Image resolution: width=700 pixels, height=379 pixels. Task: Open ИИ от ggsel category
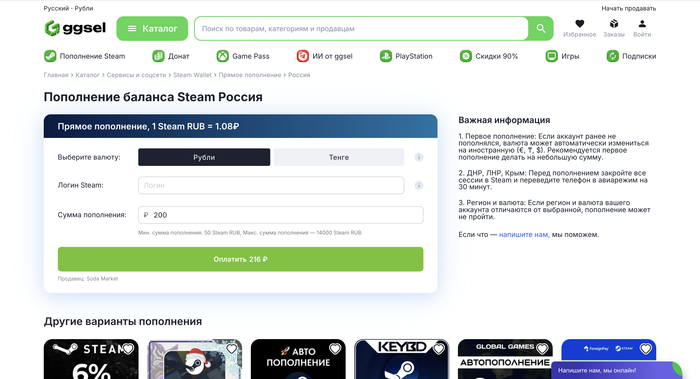(325, 56)
